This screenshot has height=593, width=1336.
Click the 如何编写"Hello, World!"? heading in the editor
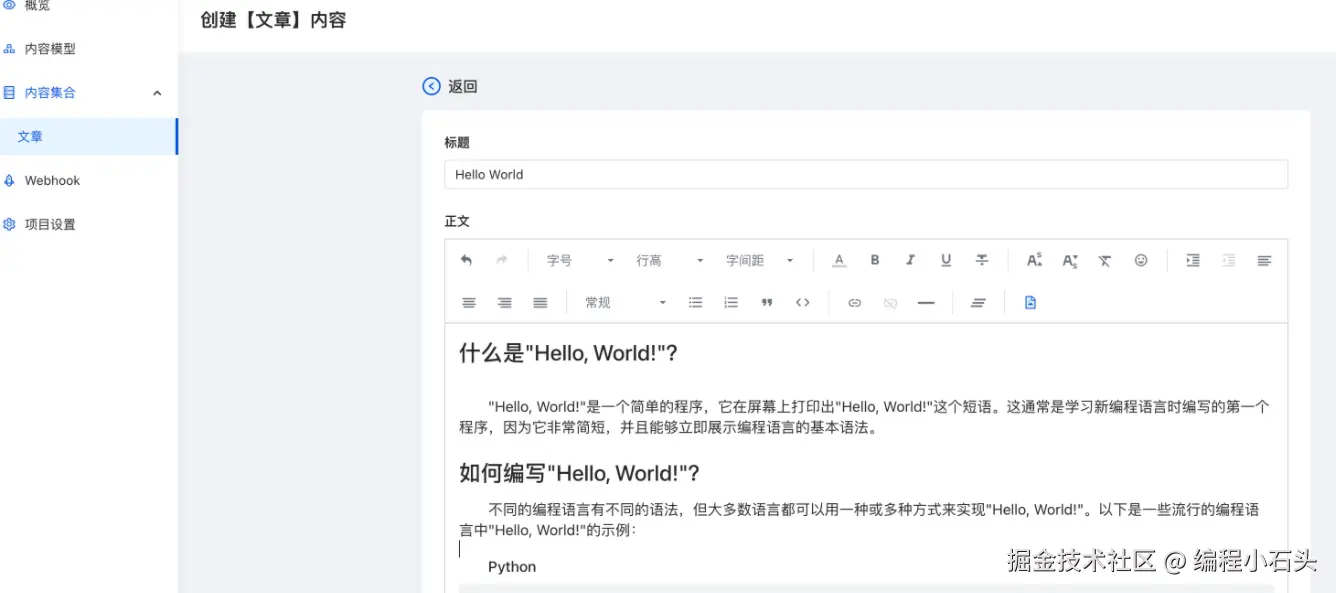coord(579,473)
